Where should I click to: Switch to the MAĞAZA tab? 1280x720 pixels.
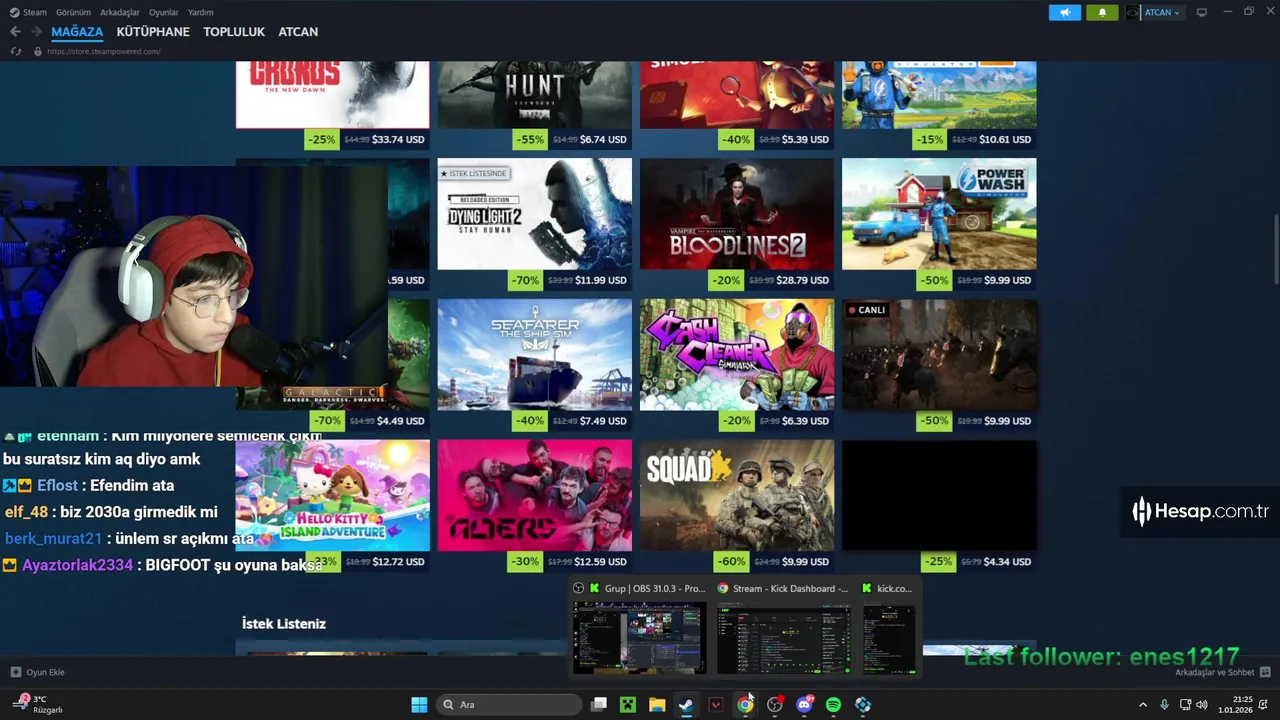77,32
